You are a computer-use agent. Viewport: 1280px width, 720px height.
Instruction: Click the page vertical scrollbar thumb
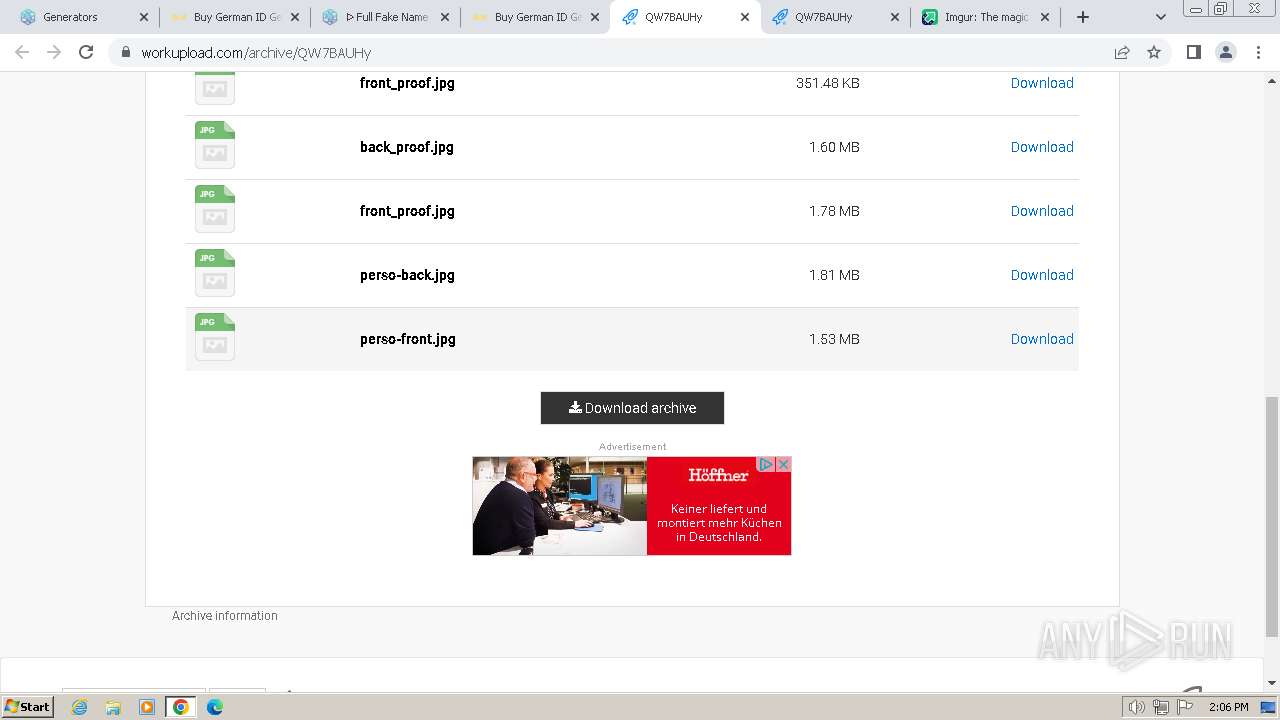1271,516
